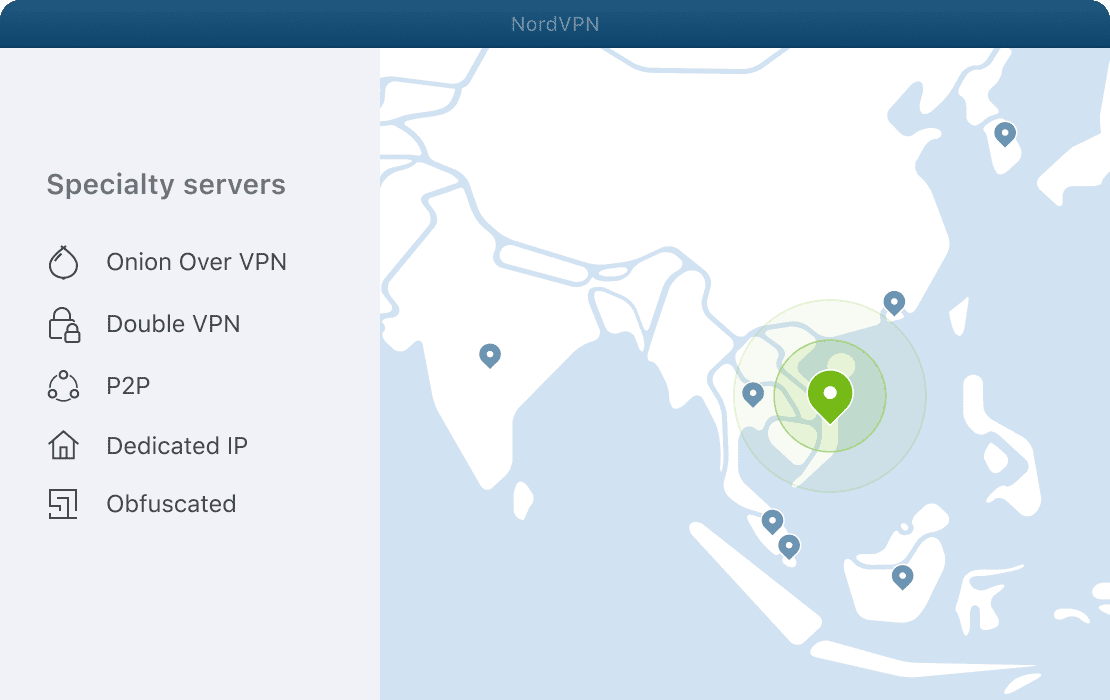Image resolution: width=1110 pixels, height=700 pixels.
Task: Click the Specialty servers heading
Action: [x=165, y=184]
